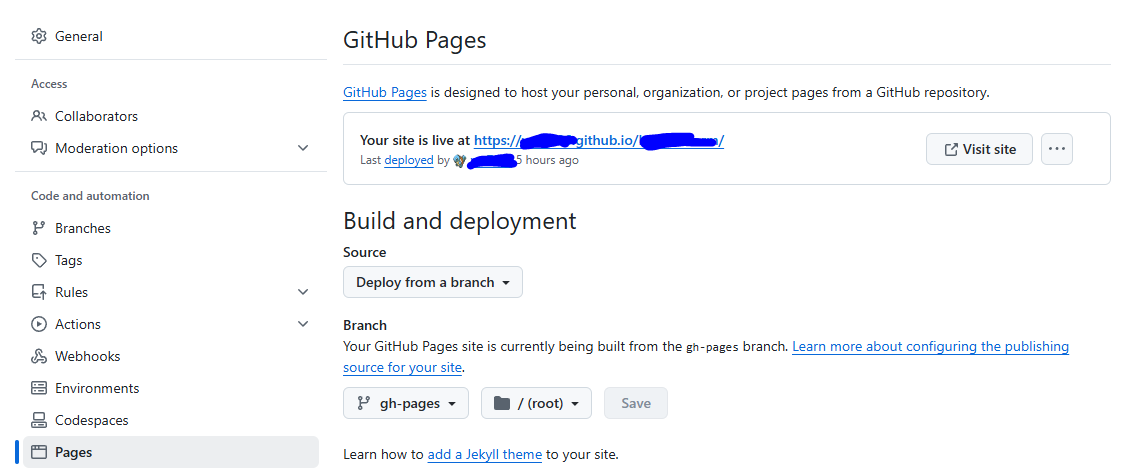This screenshot has height=472, width=1126.
Task: Click the Source label
Action: [x=365, y=252]
